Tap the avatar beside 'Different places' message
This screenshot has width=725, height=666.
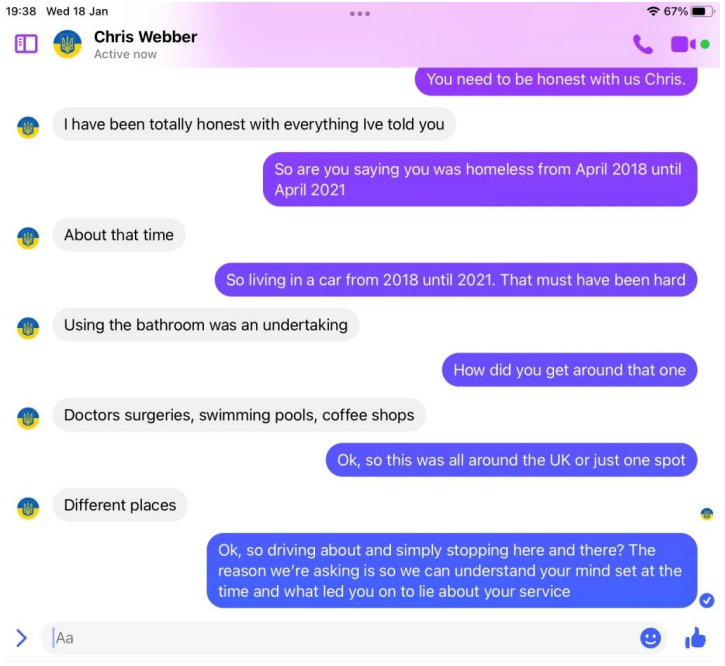tap(28, 508)
